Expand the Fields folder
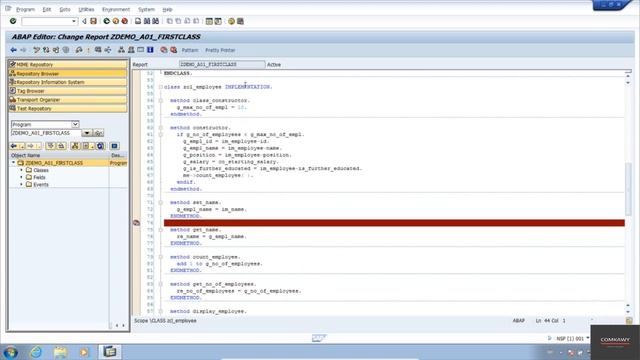The width and height of the screenshot is (640, 360). pos(22,178)
